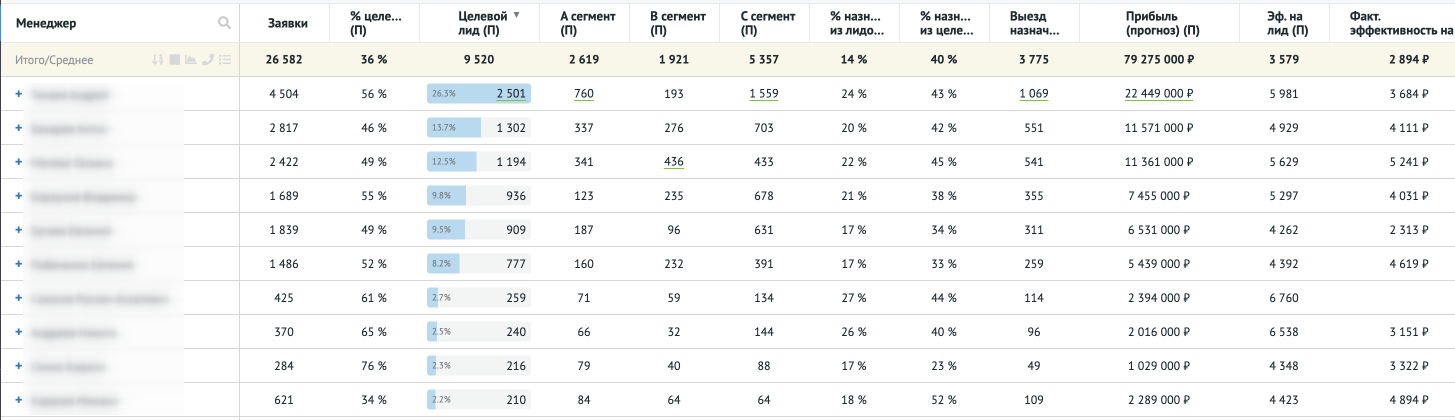Click the search icon in Менеджер header
Viewport: 1455px width, 420px height.
[225, 23]
